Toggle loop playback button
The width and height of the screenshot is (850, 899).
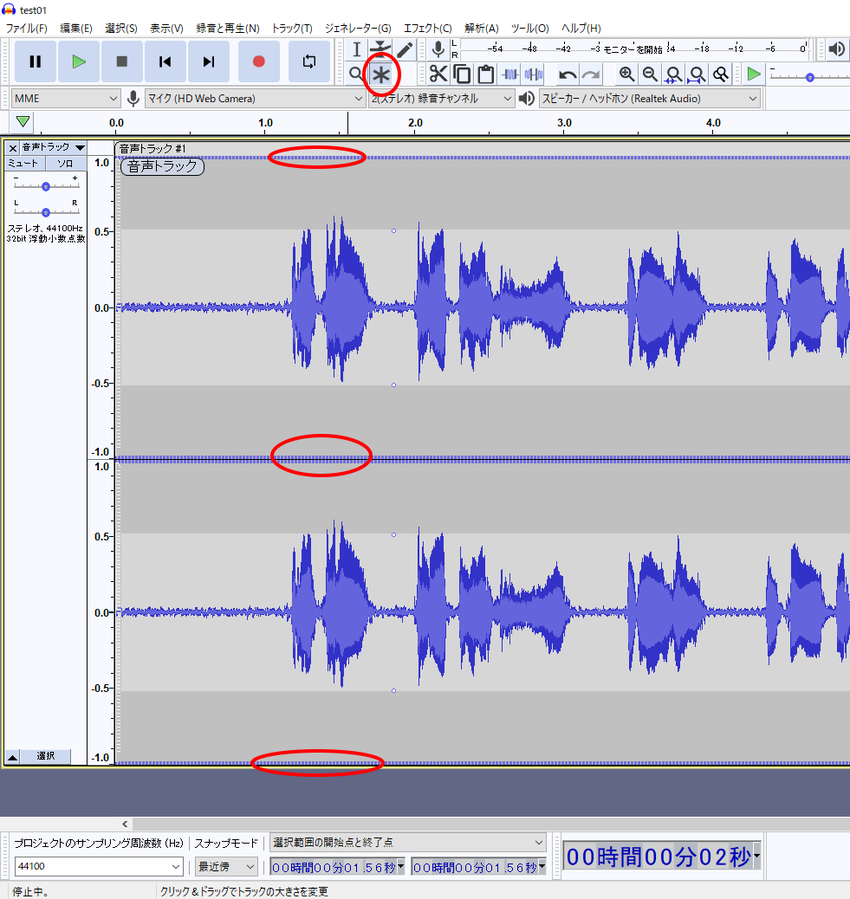[310, 61]
